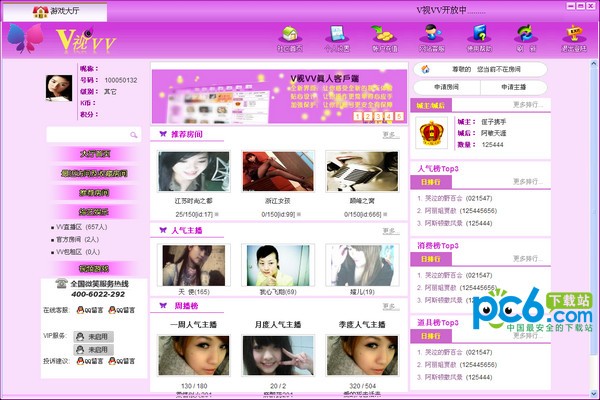Click 阿丽暗贾歆 (125445656) in 人气榜Top3
600x400 pixels.
pos(457,211)
